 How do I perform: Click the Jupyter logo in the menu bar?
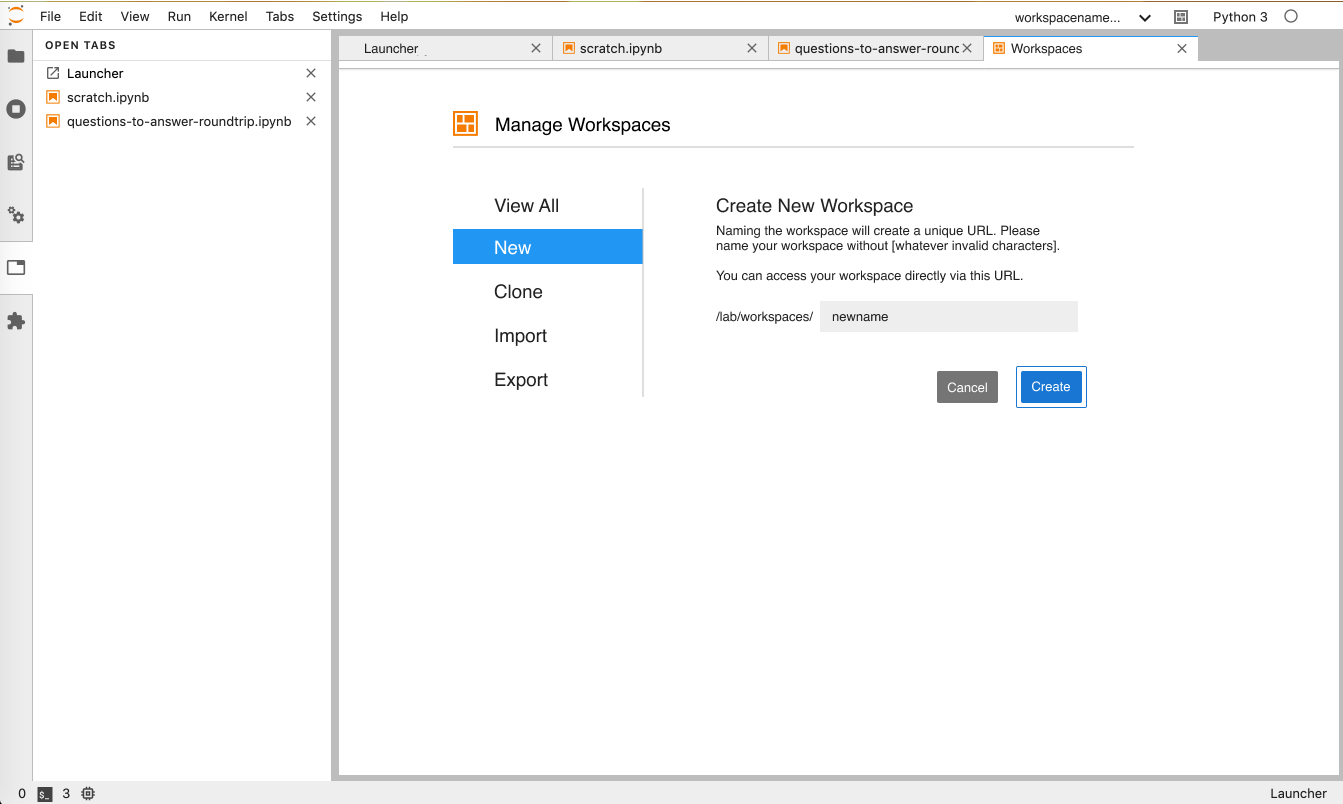(16, 15)
